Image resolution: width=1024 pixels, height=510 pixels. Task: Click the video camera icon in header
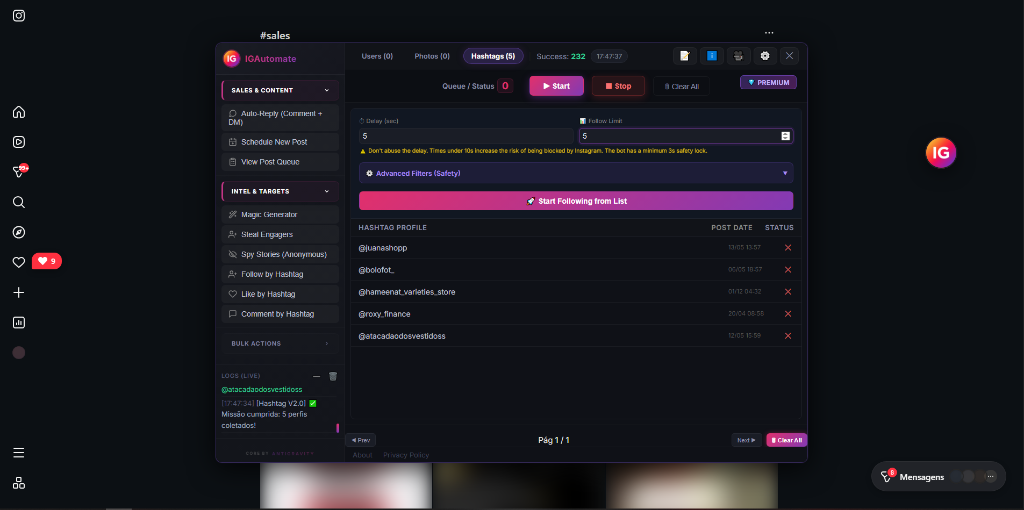tap(739, 56)
